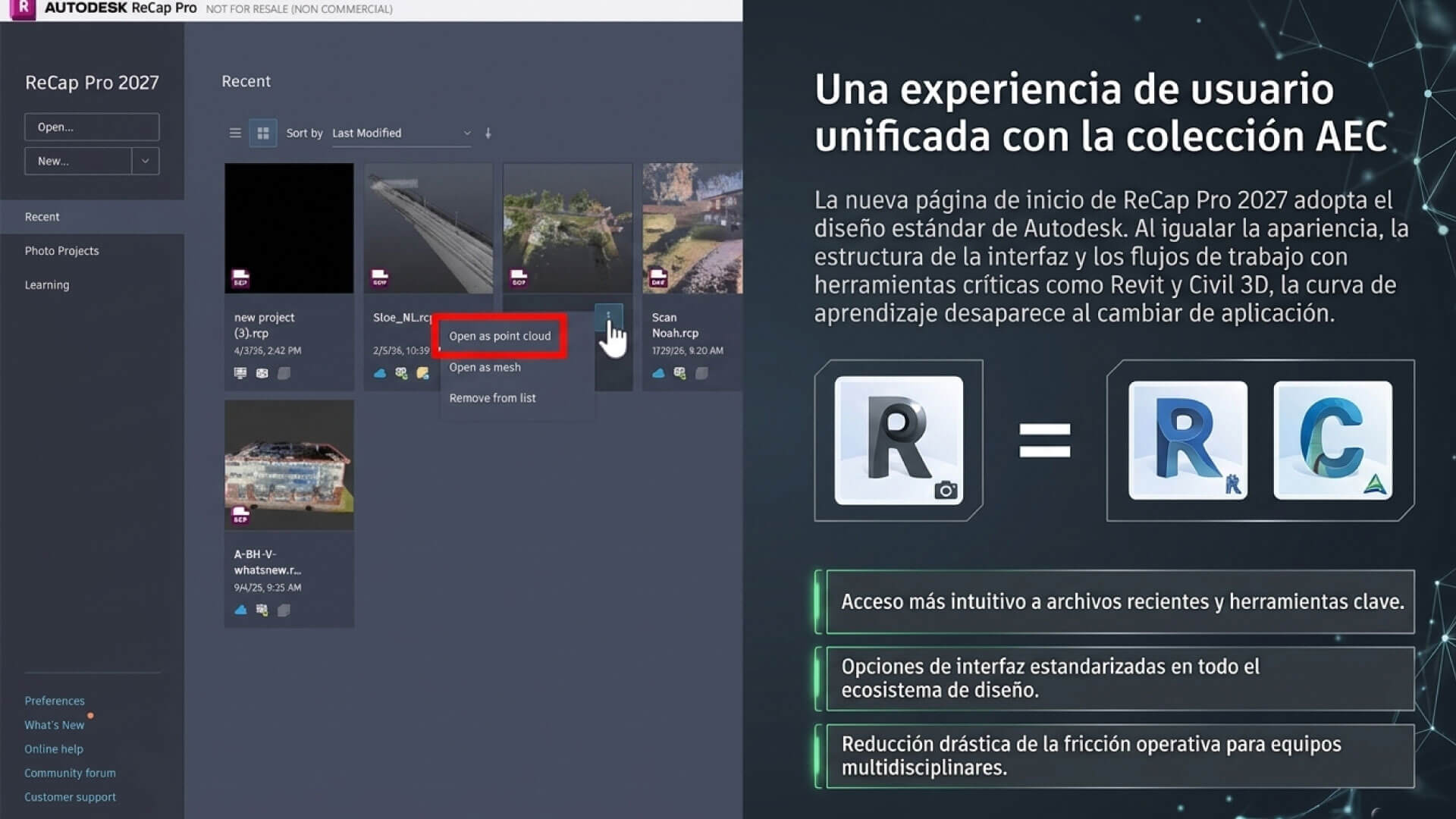Reverse the sort order arrow
1456x819 pixels.
pos(488,133)
